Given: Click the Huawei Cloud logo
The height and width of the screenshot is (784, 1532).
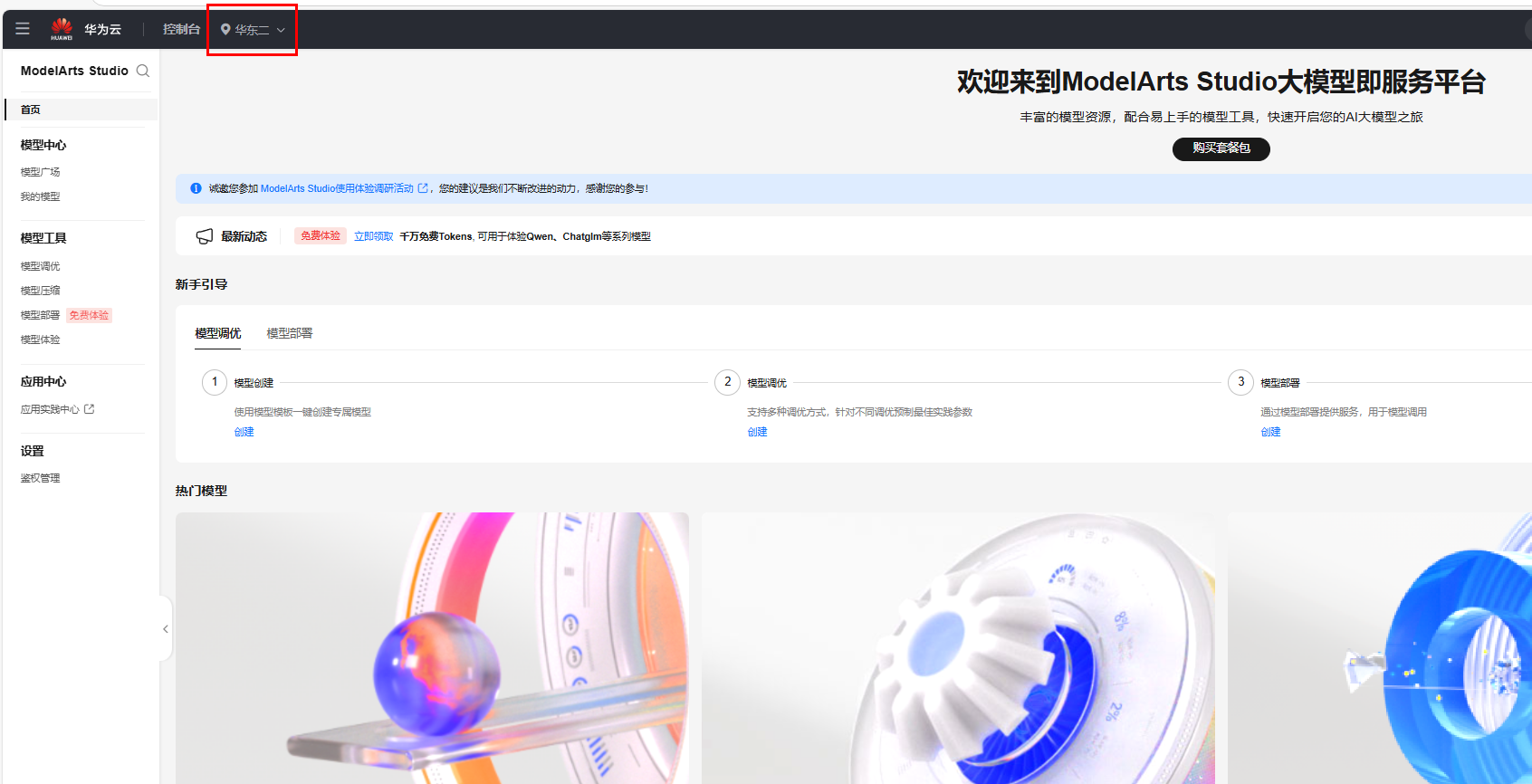Looking at the screenshot, I should pyautogui.click(x=62, y=29).
